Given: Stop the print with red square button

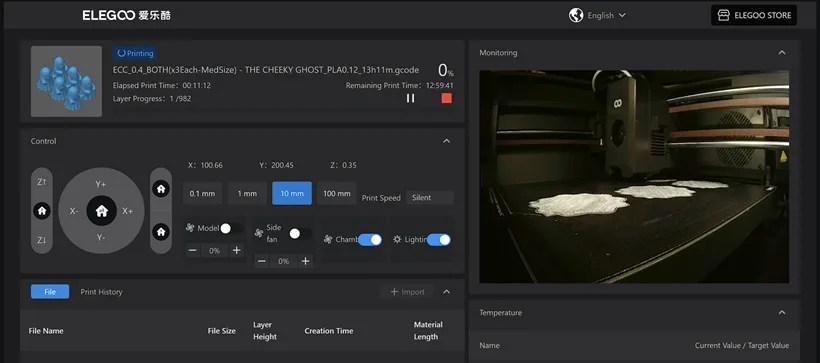Looking at the screenshot, I should coord(447,98).
